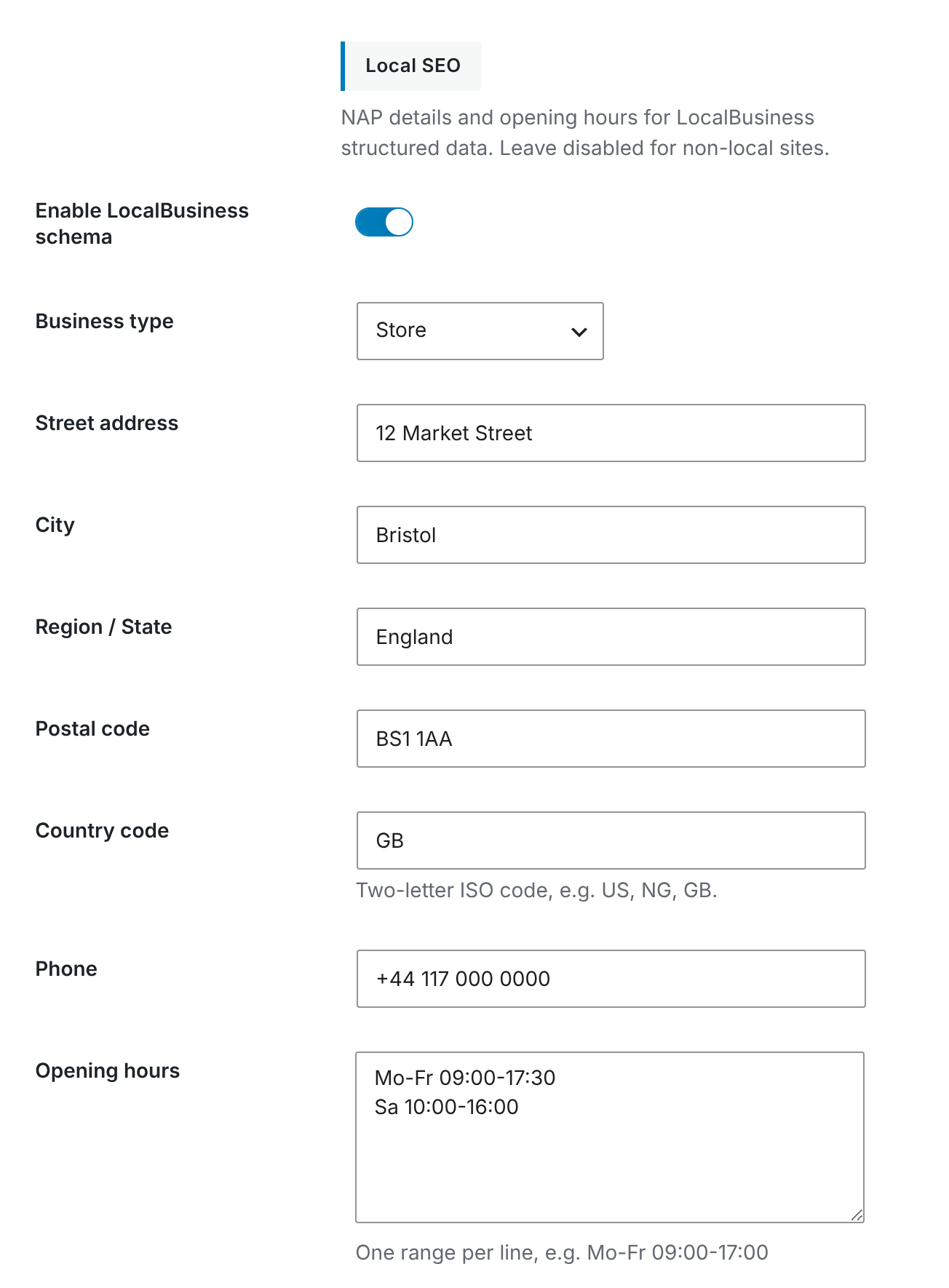Click the 'Opening hours' label
This screenshot has width=949, height=1288.
108,1070
